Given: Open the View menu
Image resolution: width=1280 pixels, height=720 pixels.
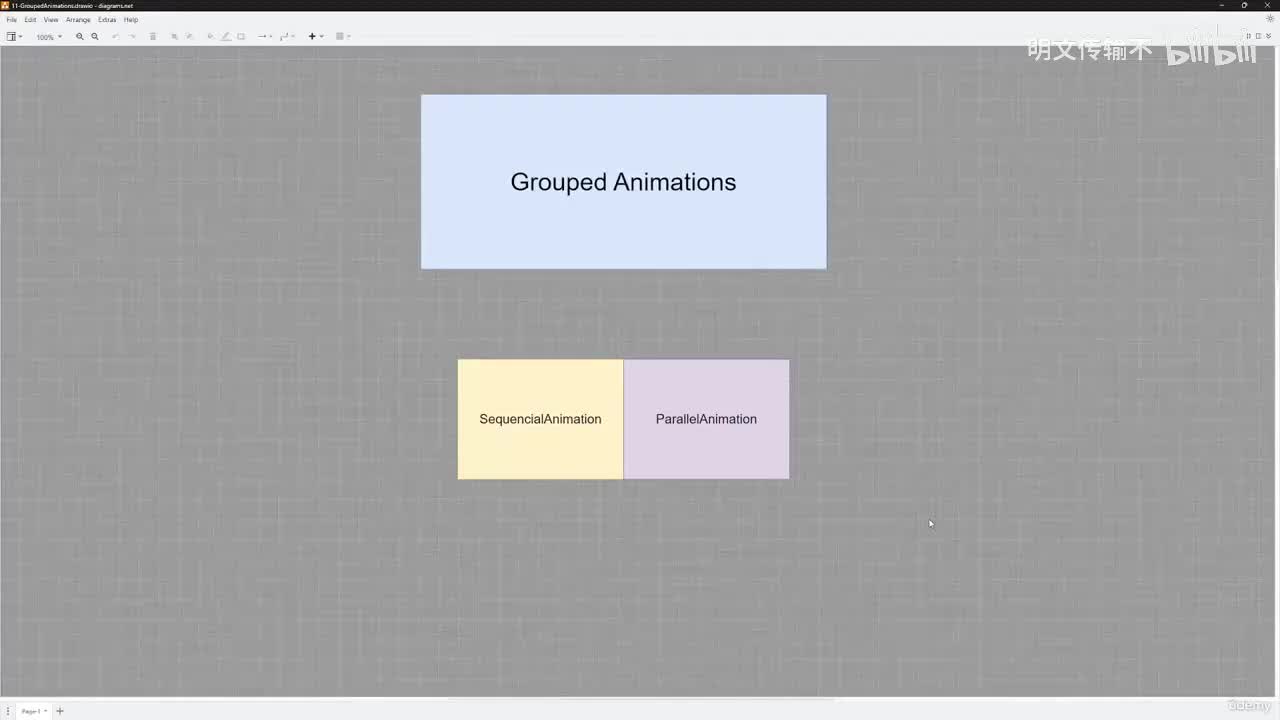Looking at the screenshot, I should coord(51,20).
